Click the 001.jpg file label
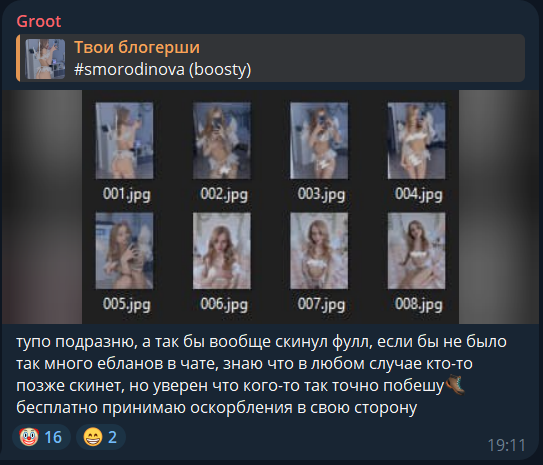543x465 pixels. (x=126, y=194)
